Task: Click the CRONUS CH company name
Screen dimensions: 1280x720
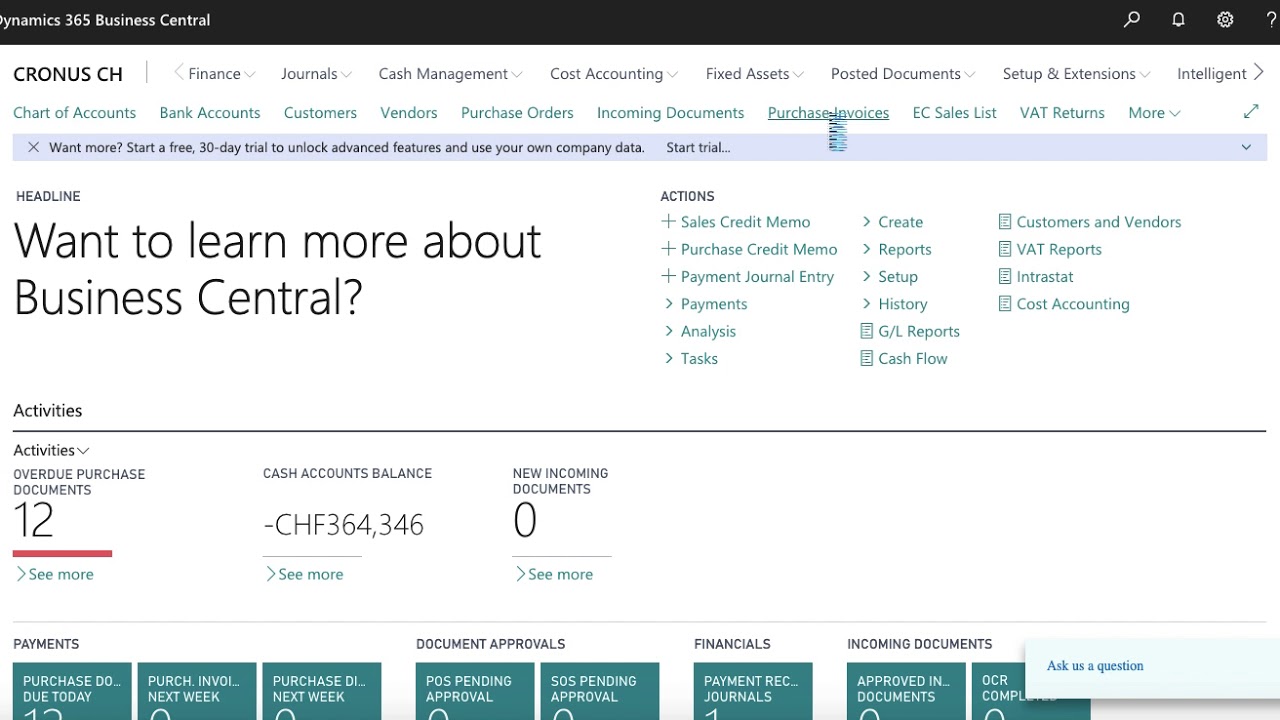Action: pyautogui.click(x=68, y=74)
